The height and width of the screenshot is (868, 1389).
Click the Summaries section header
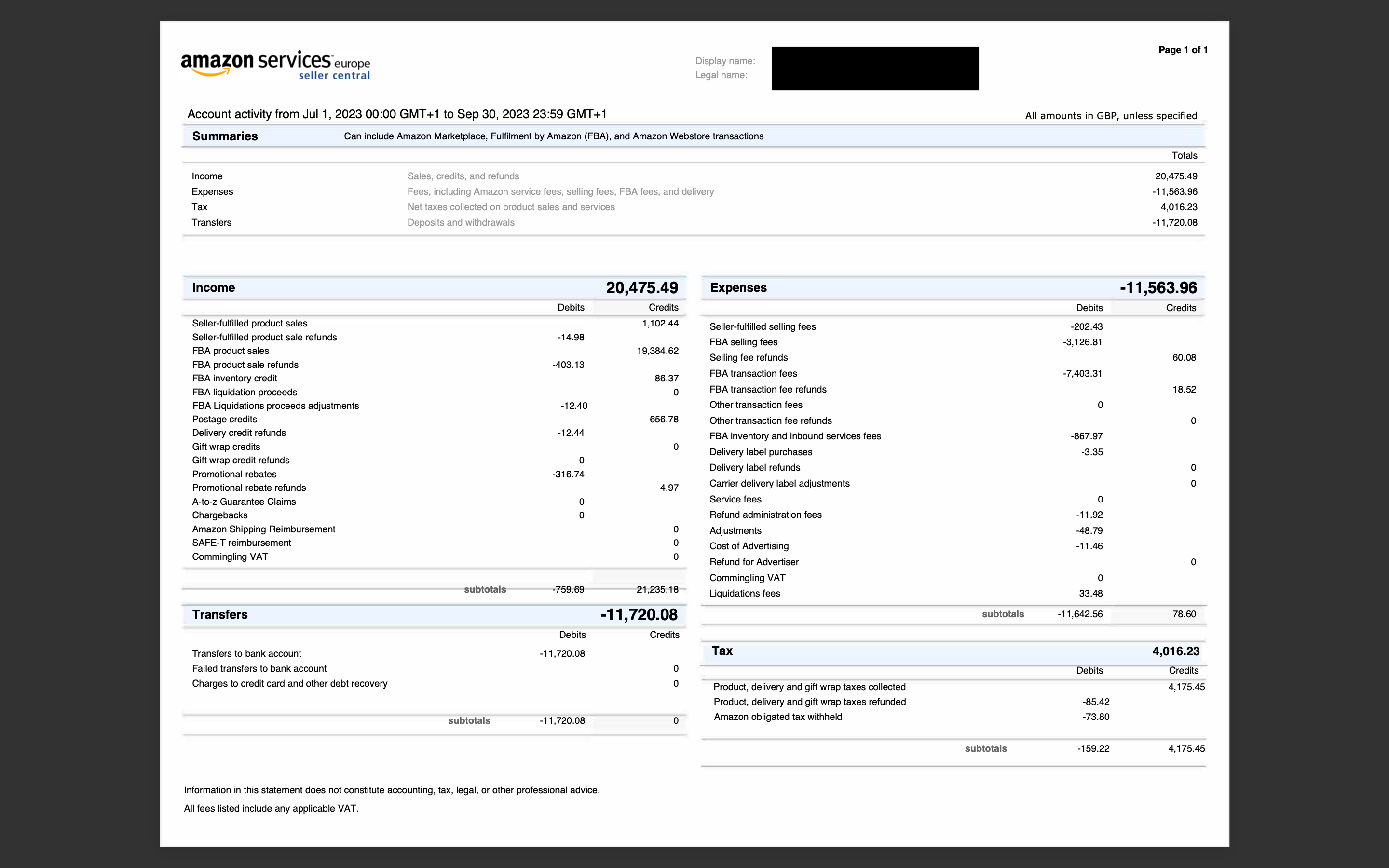tap(694, 136)
